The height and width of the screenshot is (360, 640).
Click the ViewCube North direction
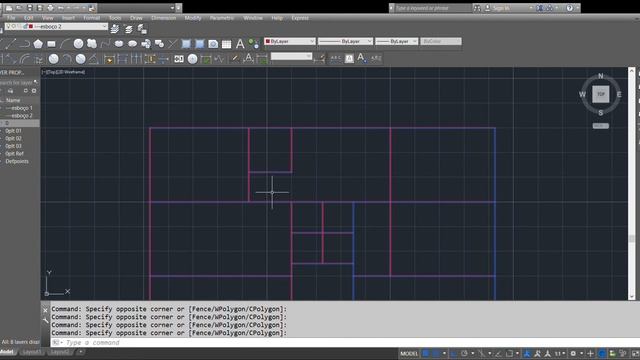600,76
